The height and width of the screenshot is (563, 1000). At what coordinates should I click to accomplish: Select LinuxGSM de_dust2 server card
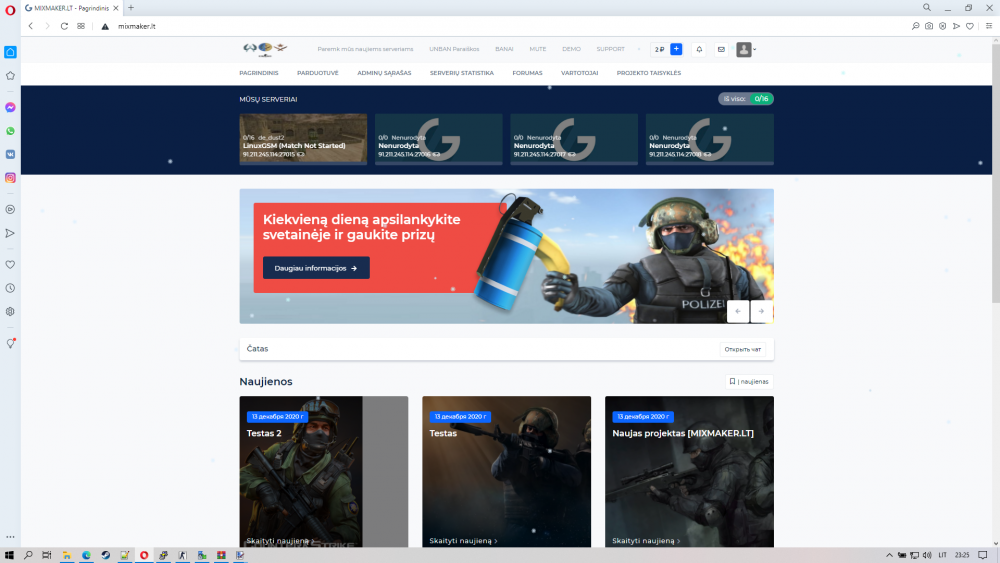303,139
